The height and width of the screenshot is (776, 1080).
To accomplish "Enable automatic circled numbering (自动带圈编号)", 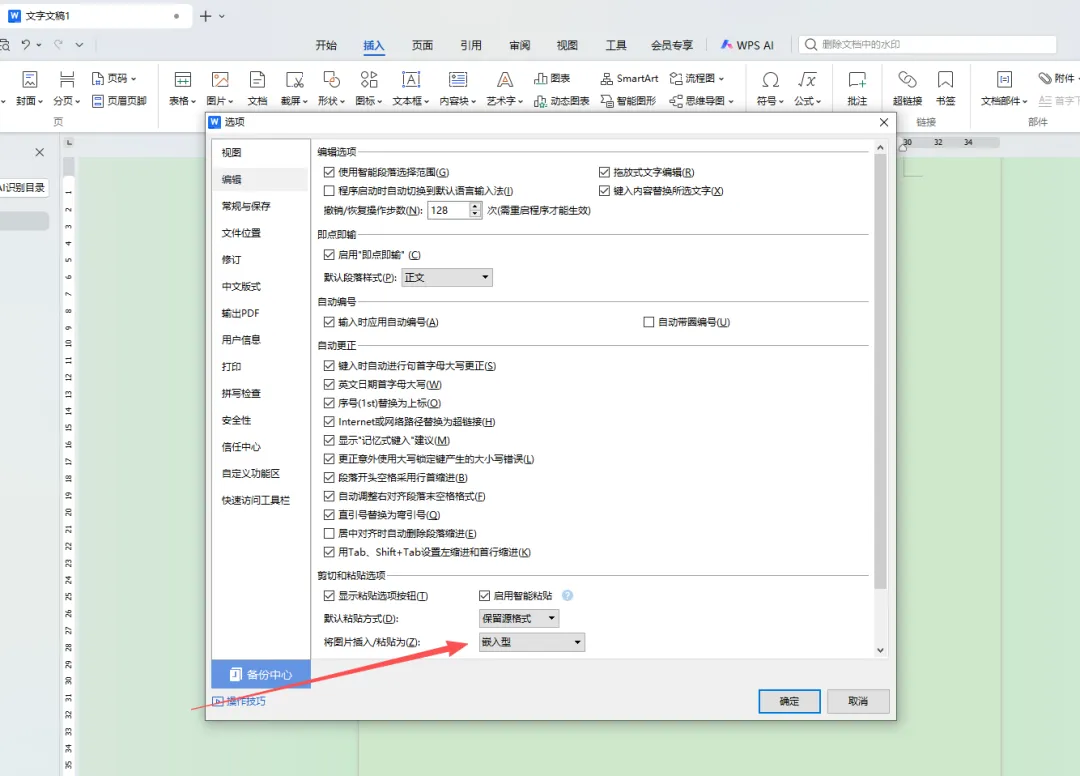I will [648, 322].
